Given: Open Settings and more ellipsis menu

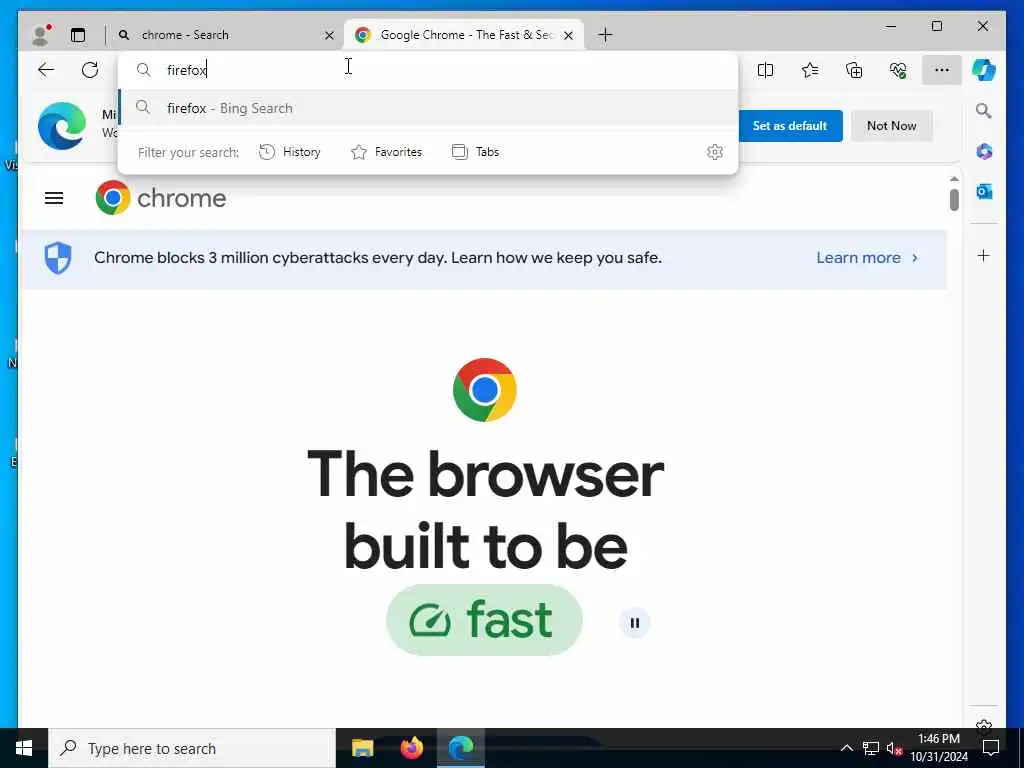Looking at the screenshot, I should click(942, 70).
